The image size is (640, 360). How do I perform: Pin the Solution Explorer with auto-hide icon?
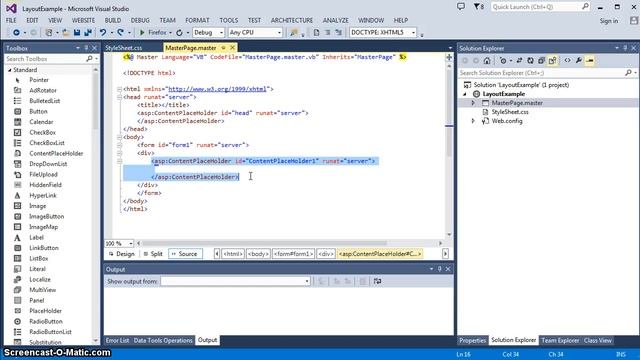point(625,48)
